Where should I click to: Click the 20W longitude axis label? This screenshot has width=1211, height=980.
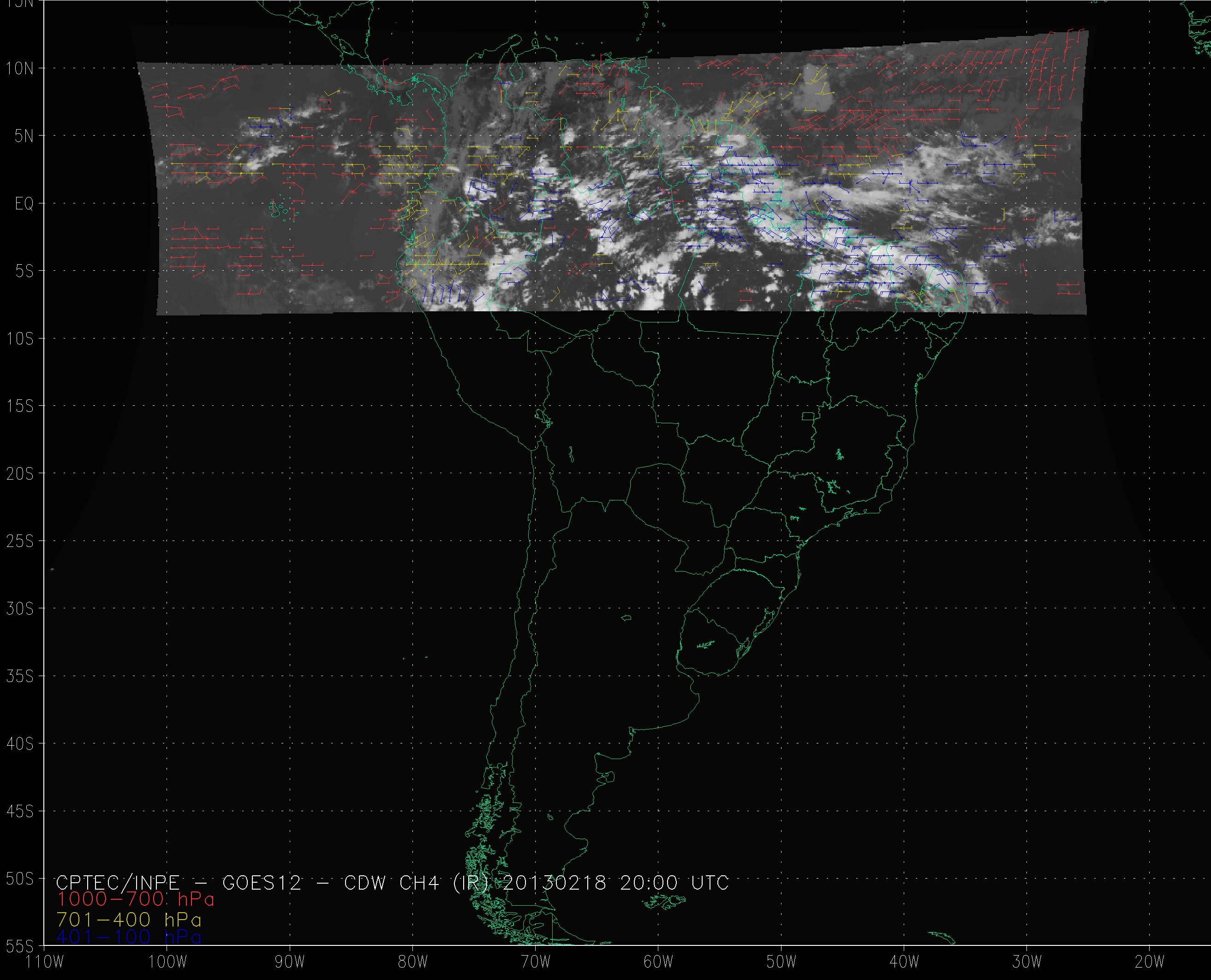click(x=1150, y=962)
